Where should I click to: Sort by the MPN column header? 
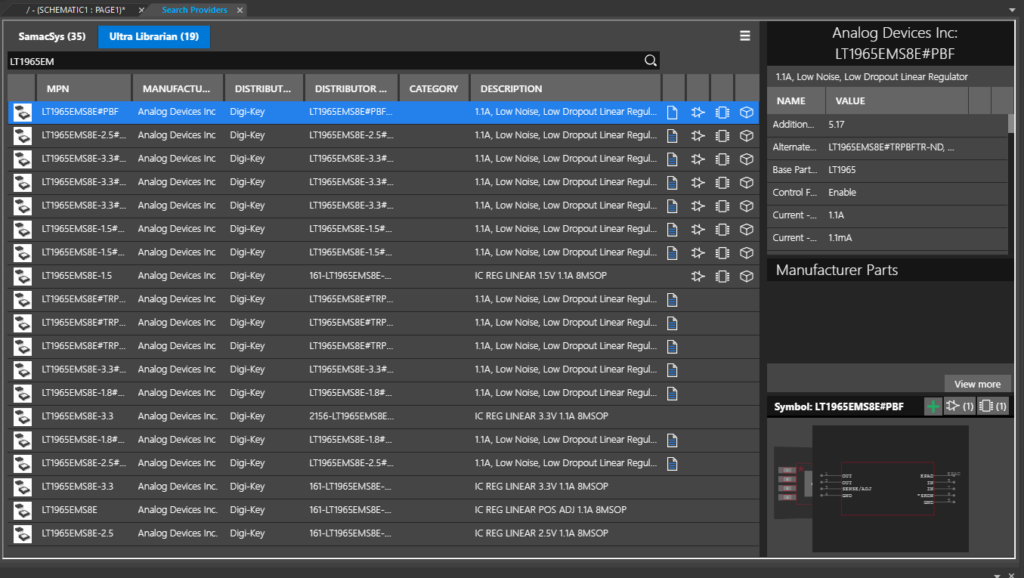84,88
